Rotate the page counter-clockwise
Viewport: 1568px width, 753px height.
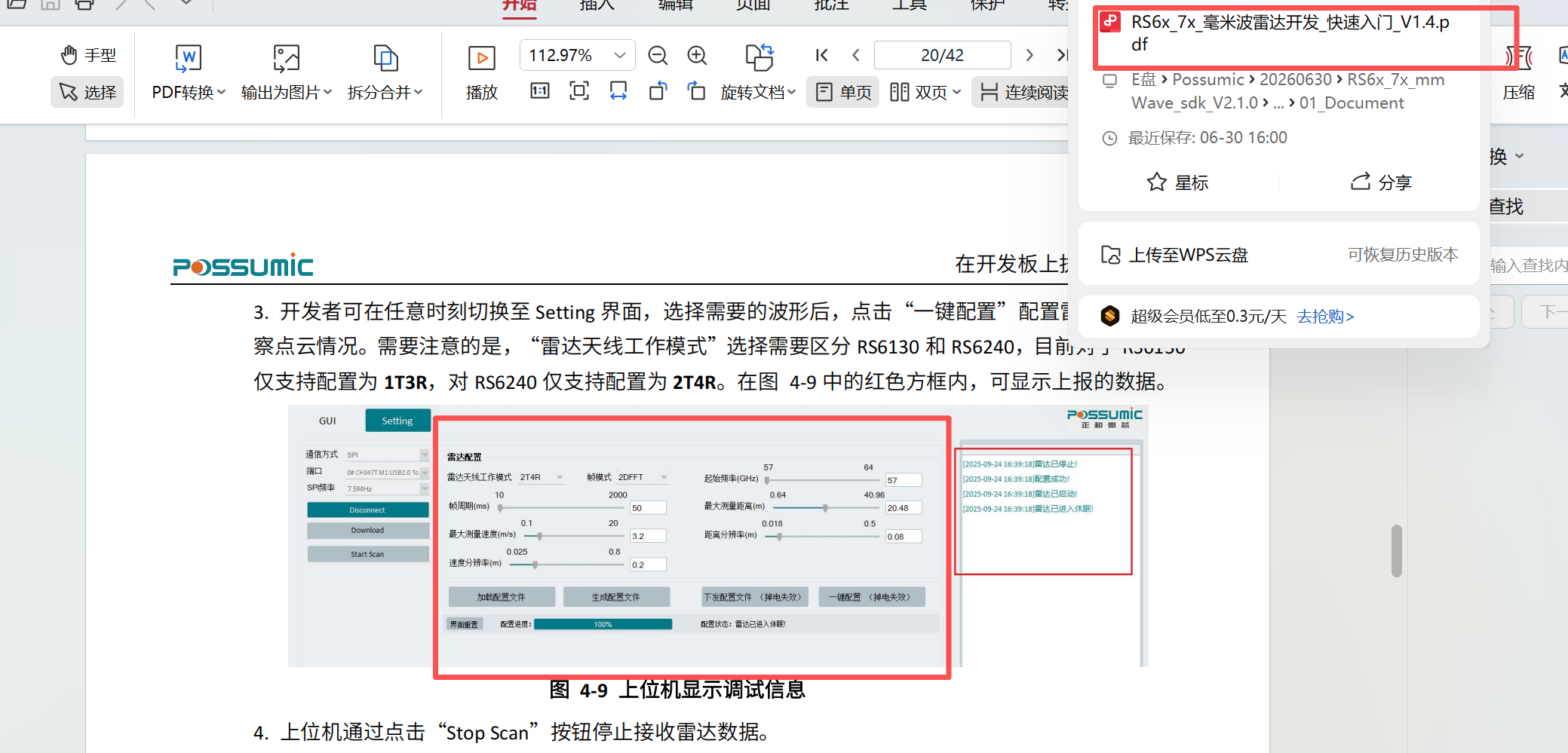(x=658, y=91)
